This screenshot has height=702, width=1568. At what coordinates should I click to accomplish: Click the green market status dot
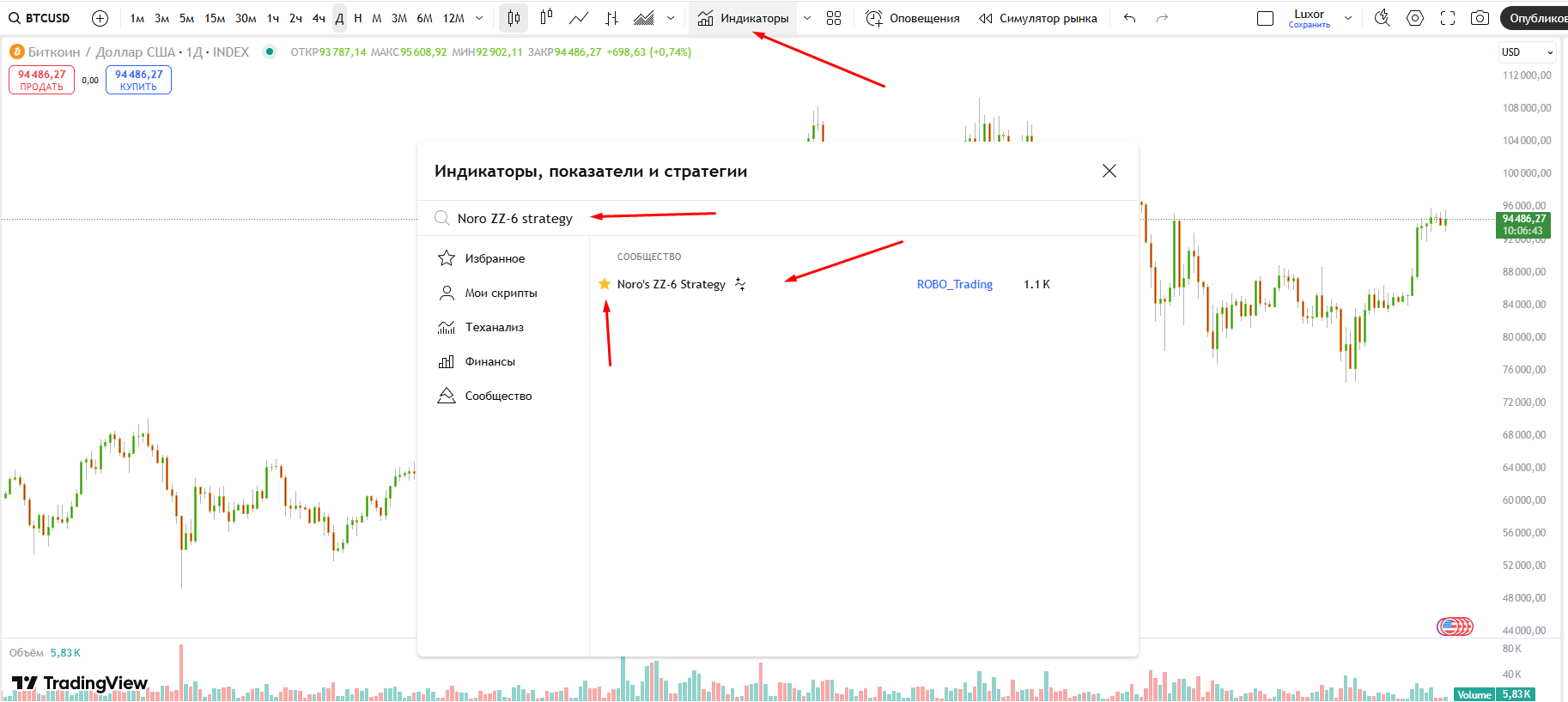270,51
